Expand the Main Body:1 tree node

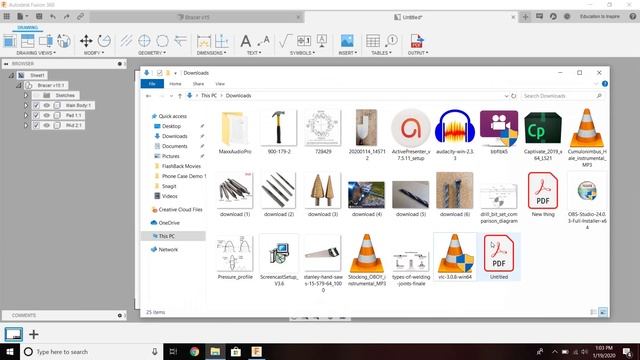(26, 105)
